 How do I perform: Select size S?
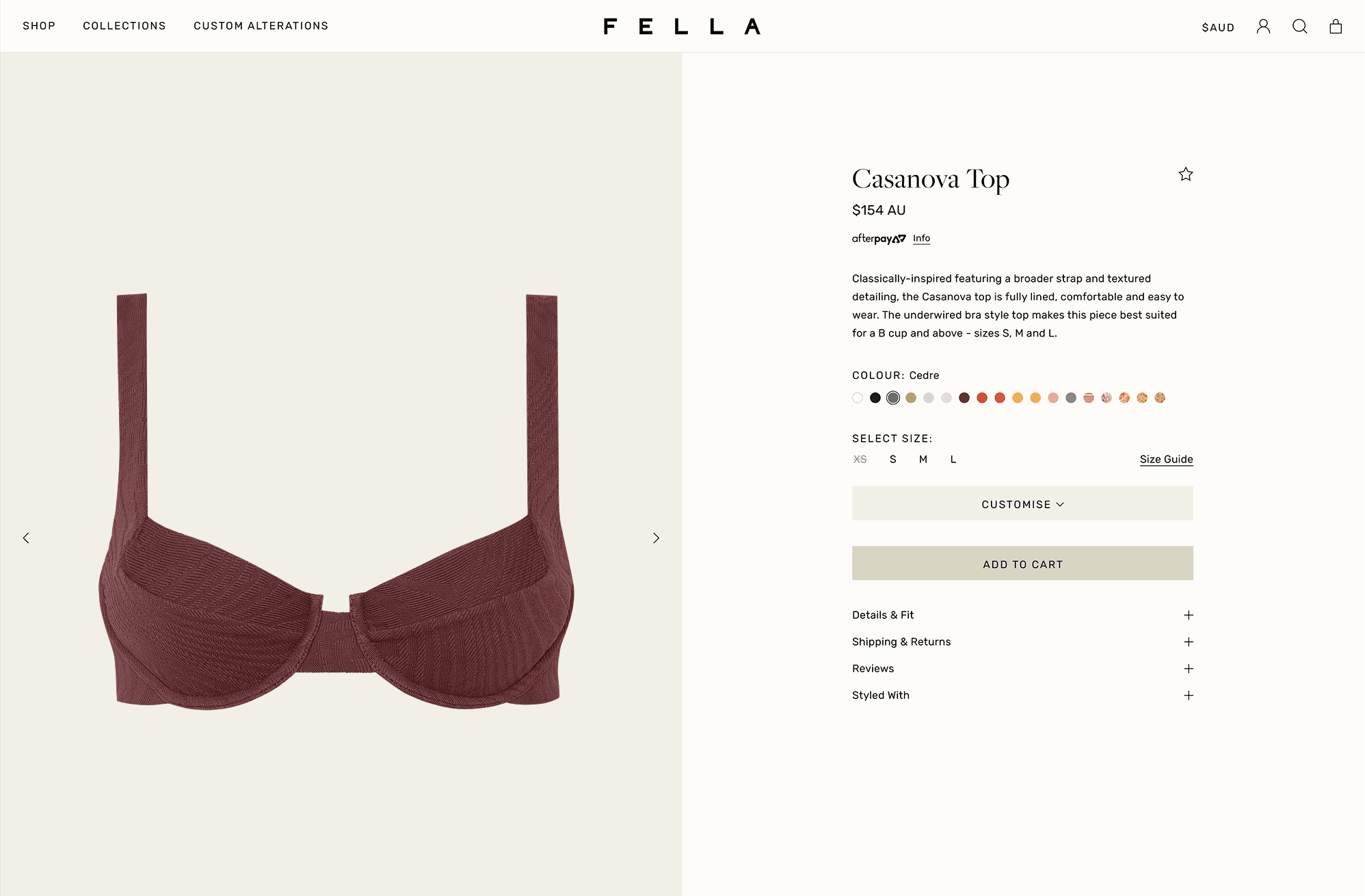click(892, 460)
